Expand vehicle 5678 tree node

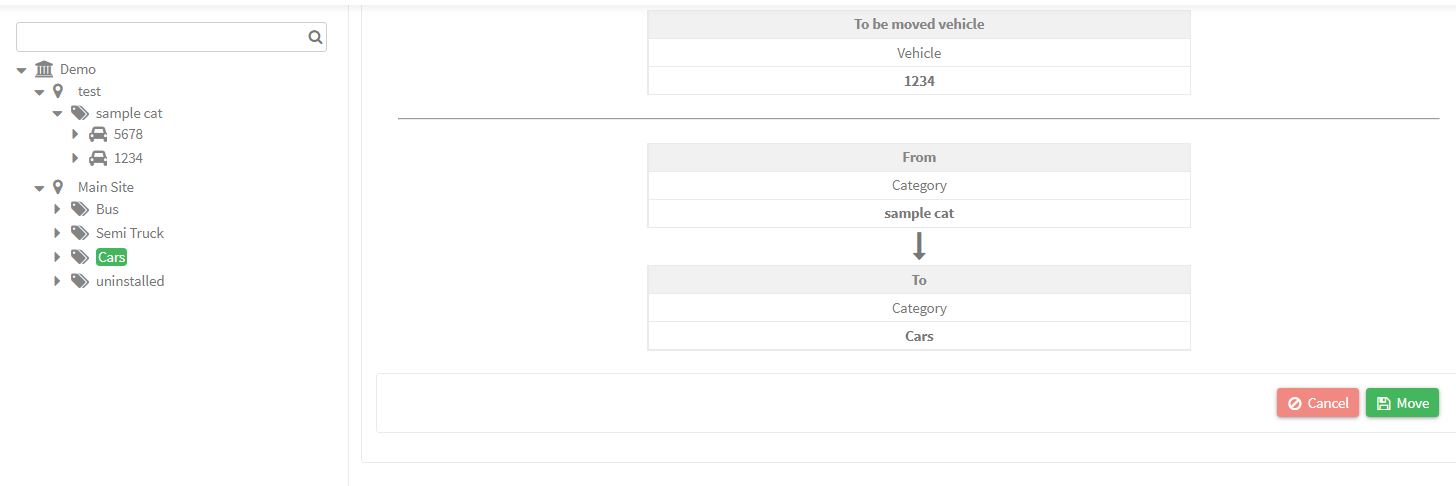pyautogui.click(x=75, y=134)
